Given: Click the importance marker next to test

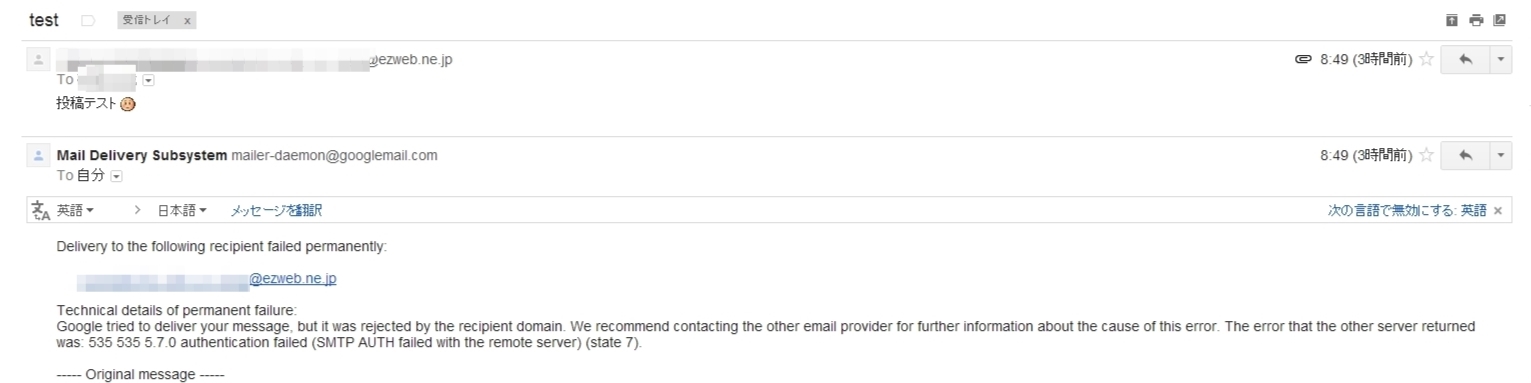Looking at the screenshot, I should (x=86, y=20).
